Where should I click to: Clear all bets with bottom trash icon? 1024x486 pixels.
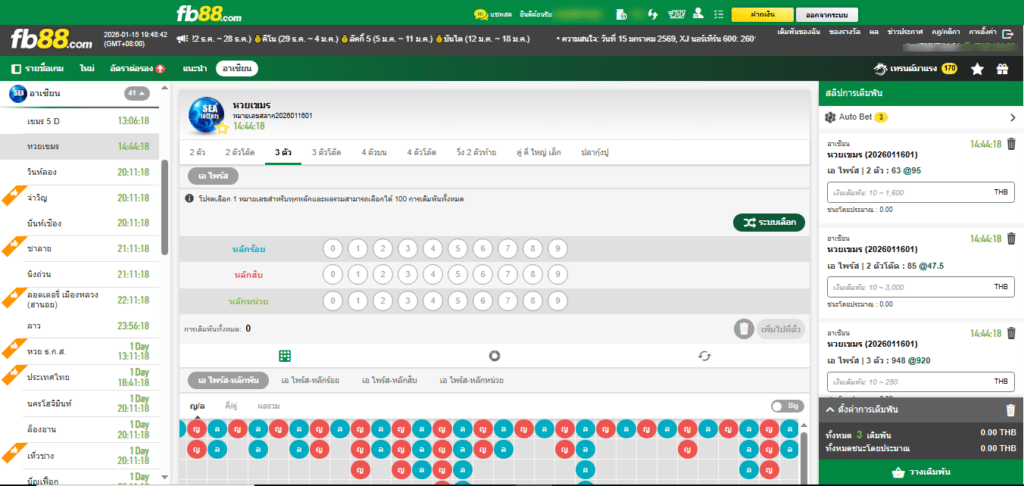(1010, 410)
